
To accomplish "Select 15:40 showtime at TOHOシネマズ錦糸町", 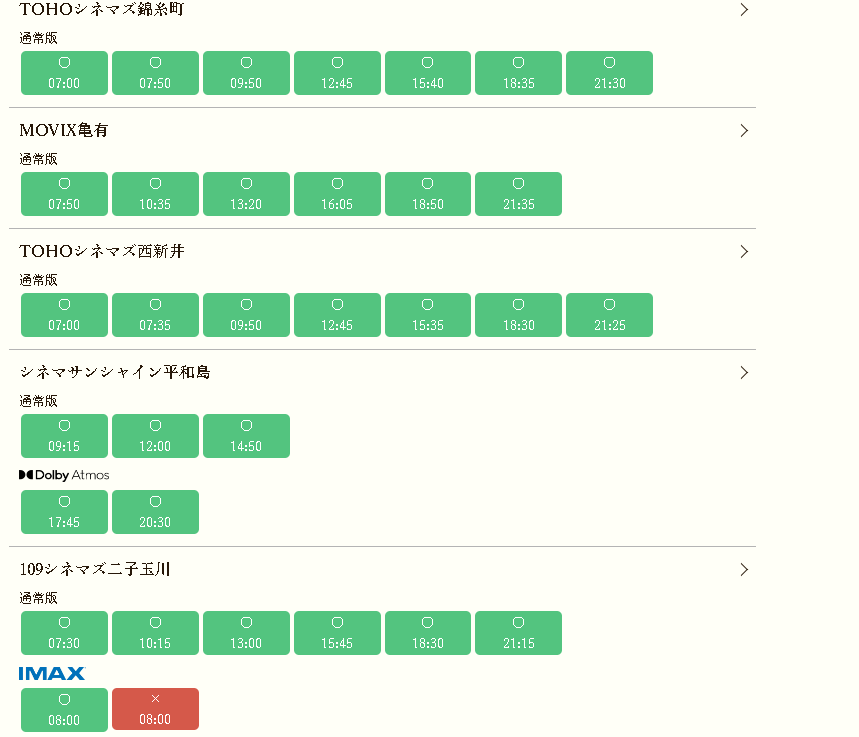I will [x=428, y=73].
